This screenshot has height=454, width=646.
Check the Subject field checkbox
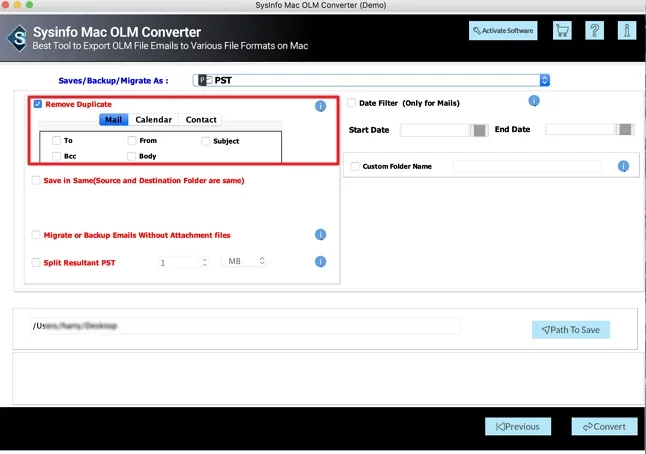point(205,141)
